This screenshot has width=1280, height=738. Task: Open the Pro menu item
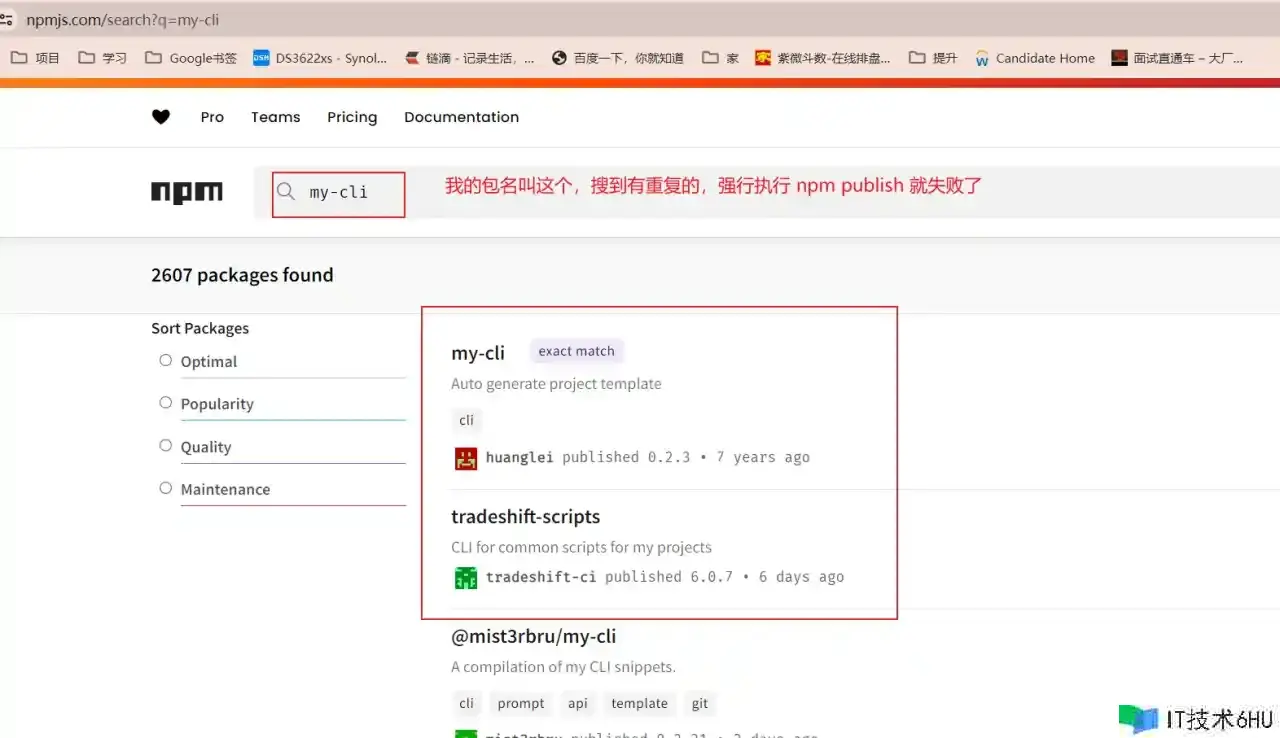[x=212, y=117]
